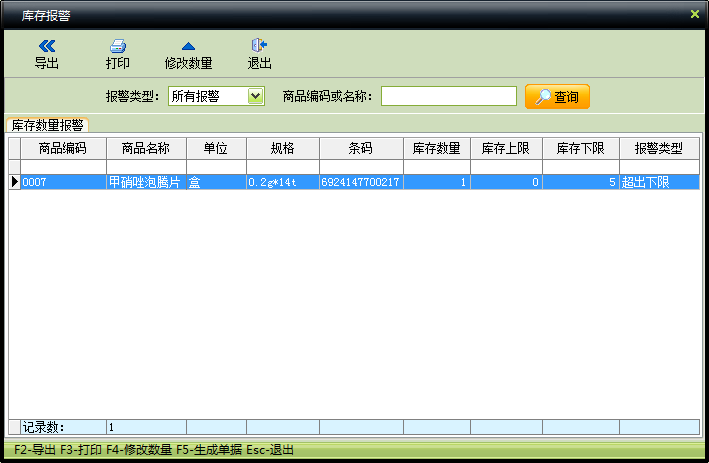The width and height of the screenshot is (709, 463).
Task: Click the 库存数量 column header
Action: (437, 148)
